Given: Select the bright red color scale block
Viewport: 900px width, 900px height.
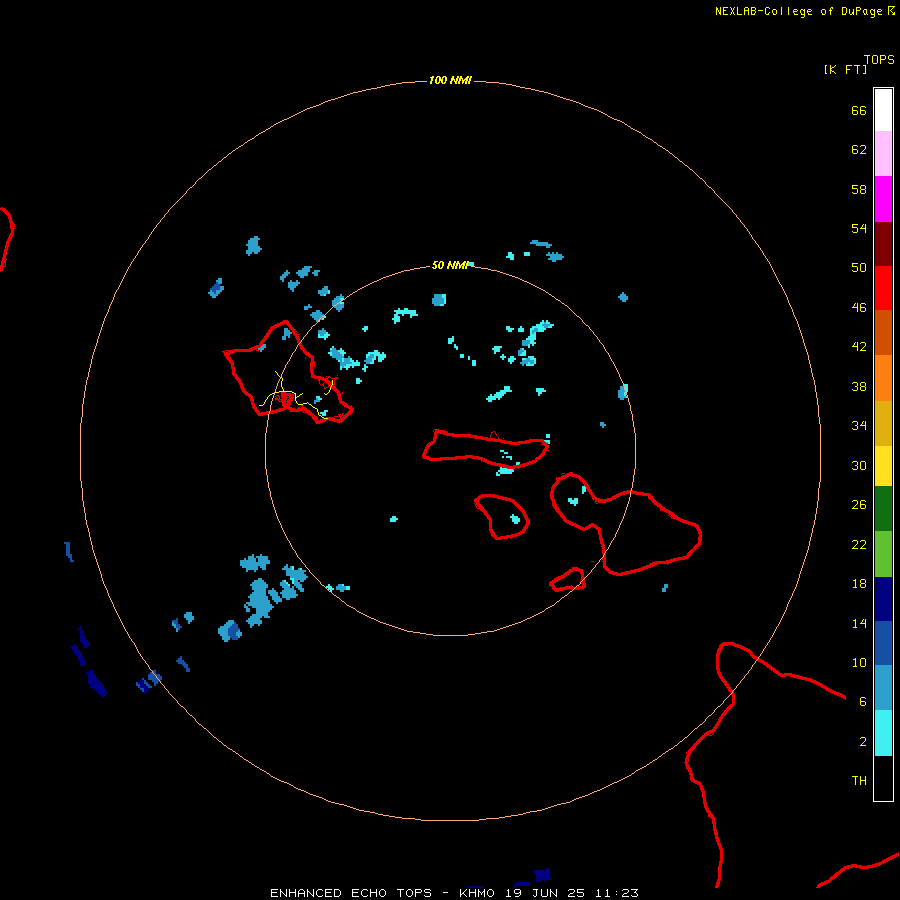Looking at the screenshot, I should [x=883, y=288].
